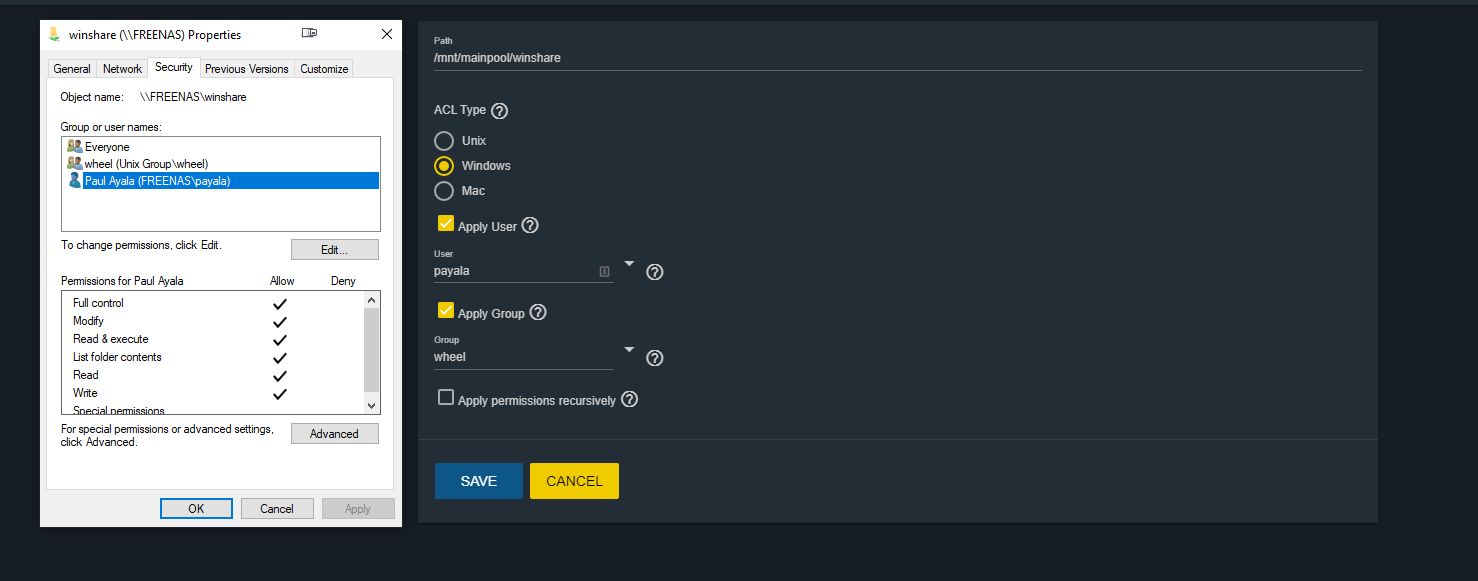Click Cancel in Properties dialog

[277, 509]
